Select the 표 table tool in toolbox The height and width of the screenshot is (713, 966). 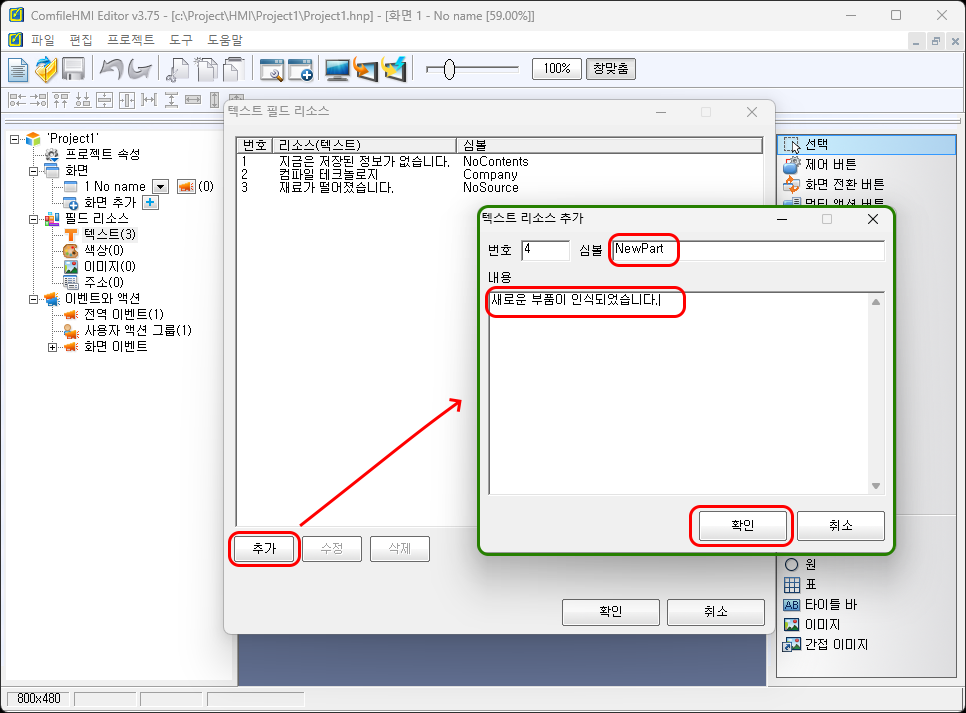click(810, 585)
